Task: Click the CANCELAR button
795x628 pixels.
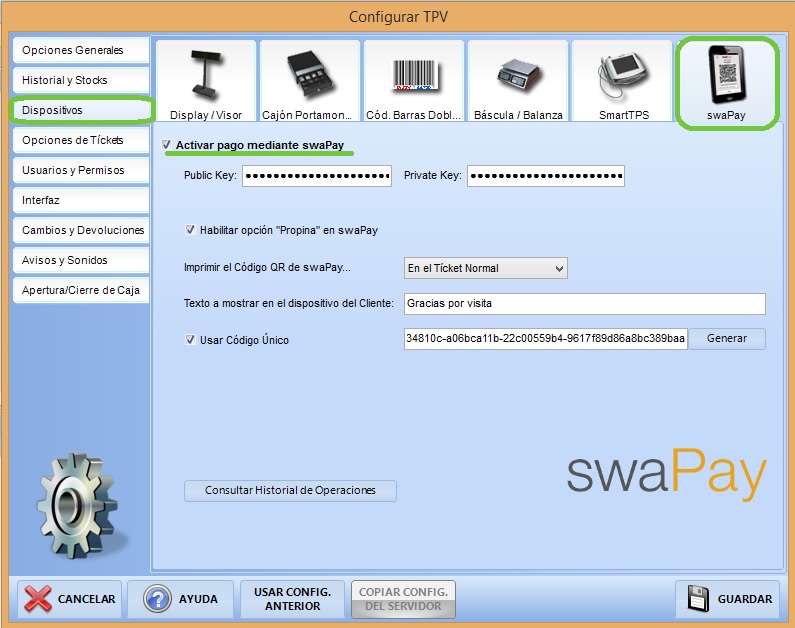Action: tap(69, 599)
